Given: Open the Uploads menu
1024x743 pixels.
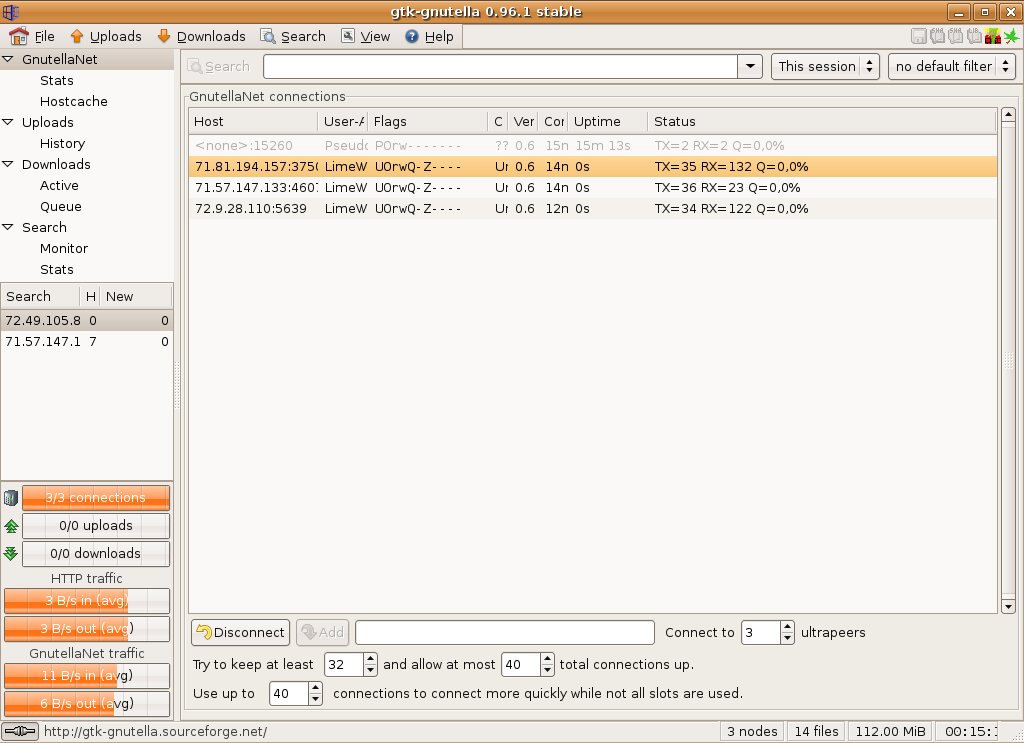Looking at the screenshot, I should pyautogui.click(x=116, y=37).
